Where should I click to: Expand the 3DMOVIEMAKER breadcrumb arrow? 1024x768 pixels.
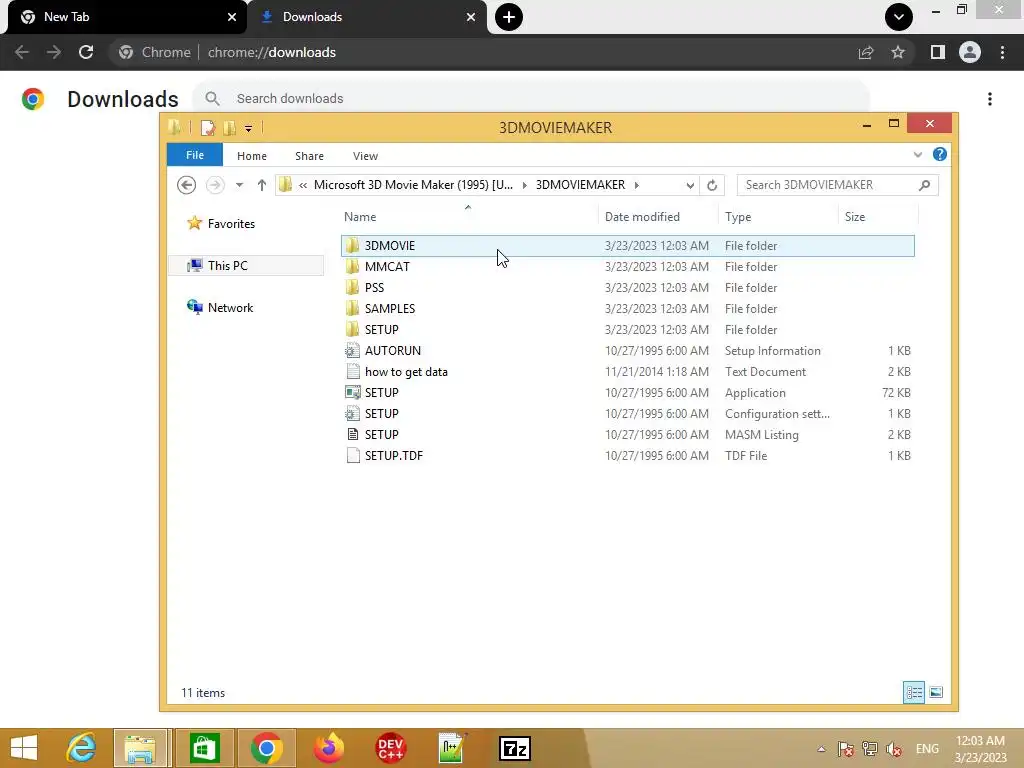click(x=637, y=185)
